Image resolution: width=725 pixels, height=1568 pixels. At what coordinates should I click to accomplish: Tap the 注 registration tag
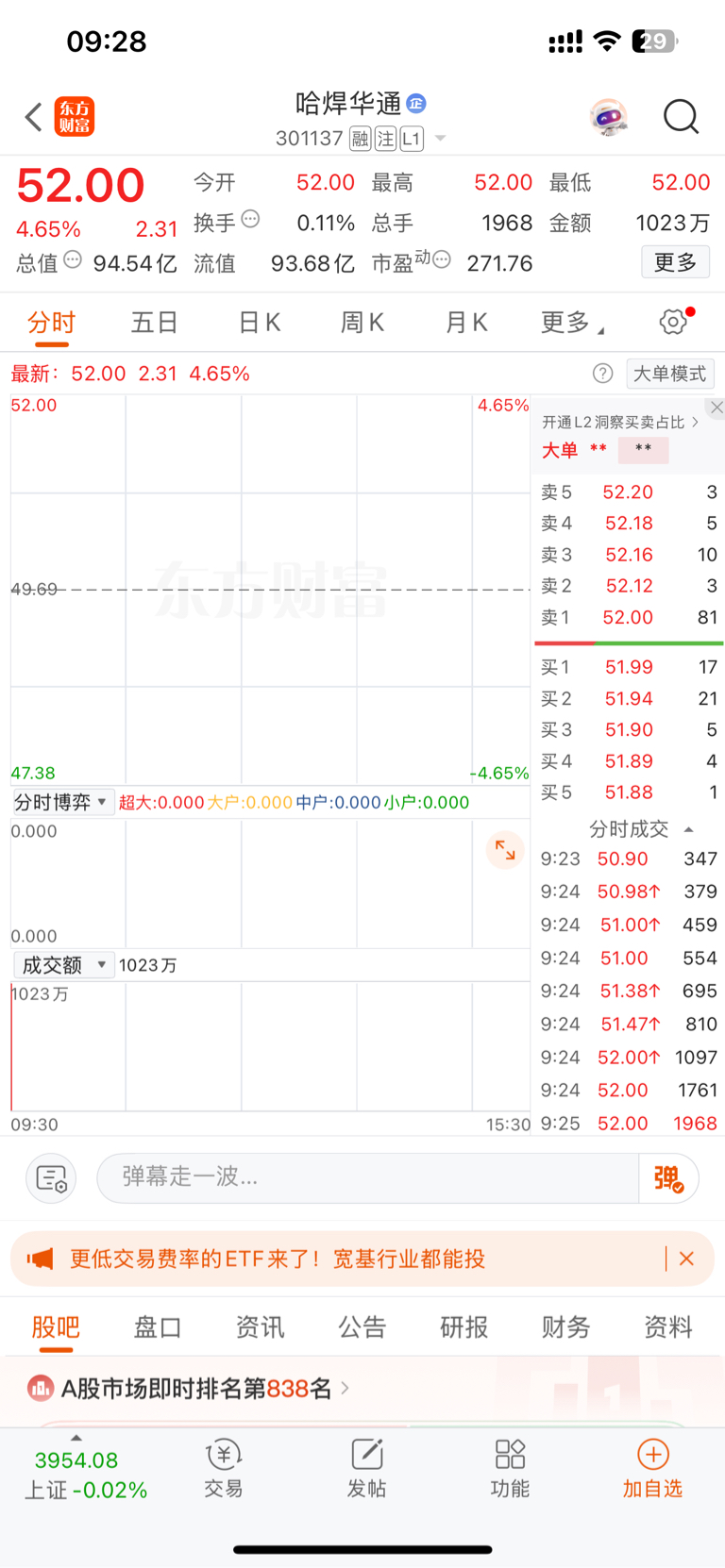(385, 139)
